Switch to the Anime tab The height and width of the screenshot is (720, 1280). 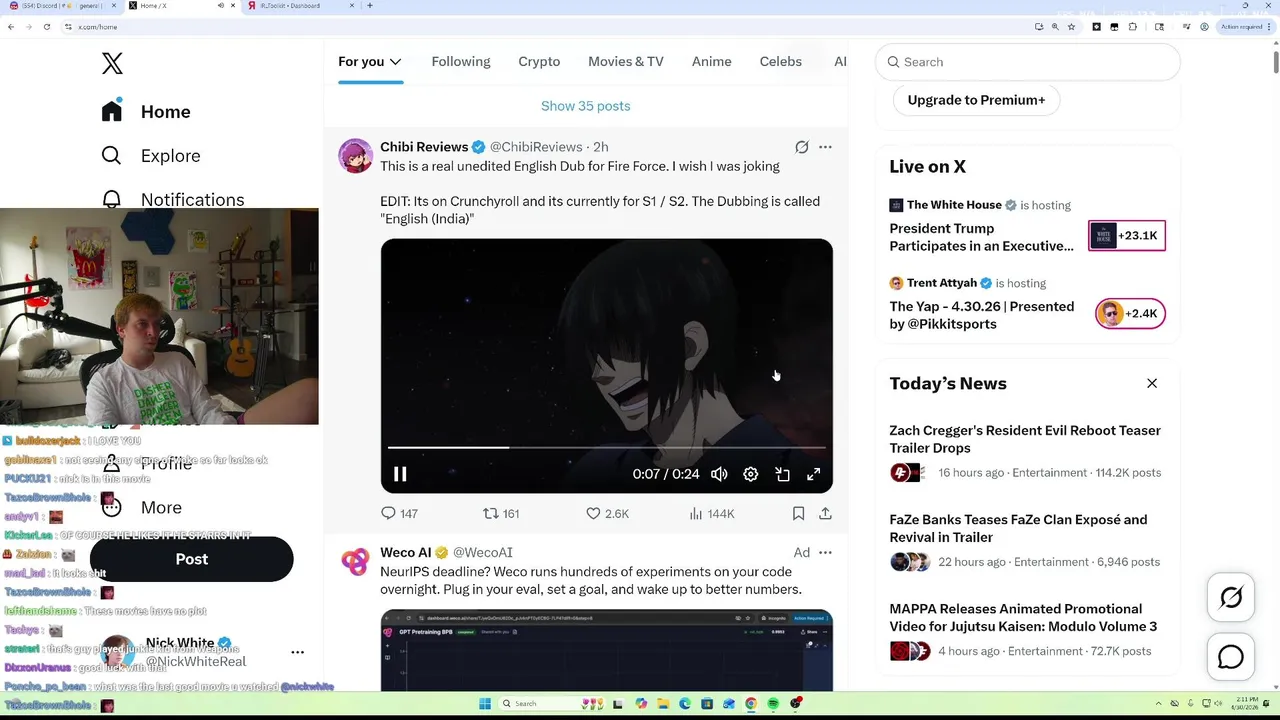(712, 61)
